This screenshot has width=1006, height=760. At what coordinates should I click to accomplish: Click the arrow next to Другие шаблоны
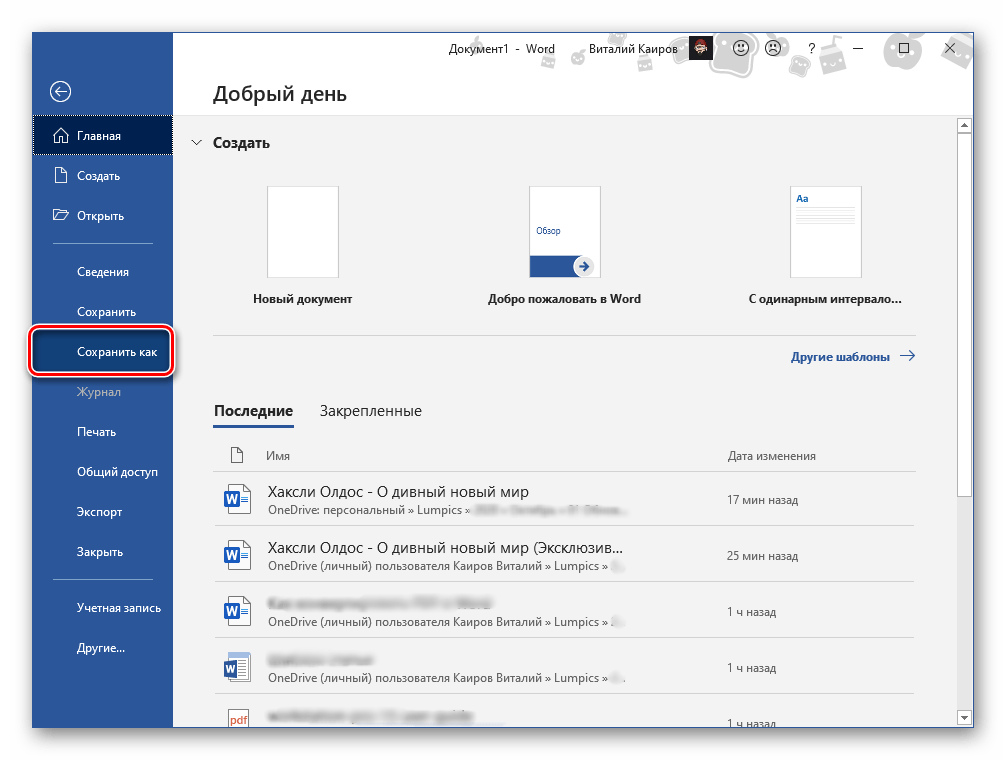[907, 356]
